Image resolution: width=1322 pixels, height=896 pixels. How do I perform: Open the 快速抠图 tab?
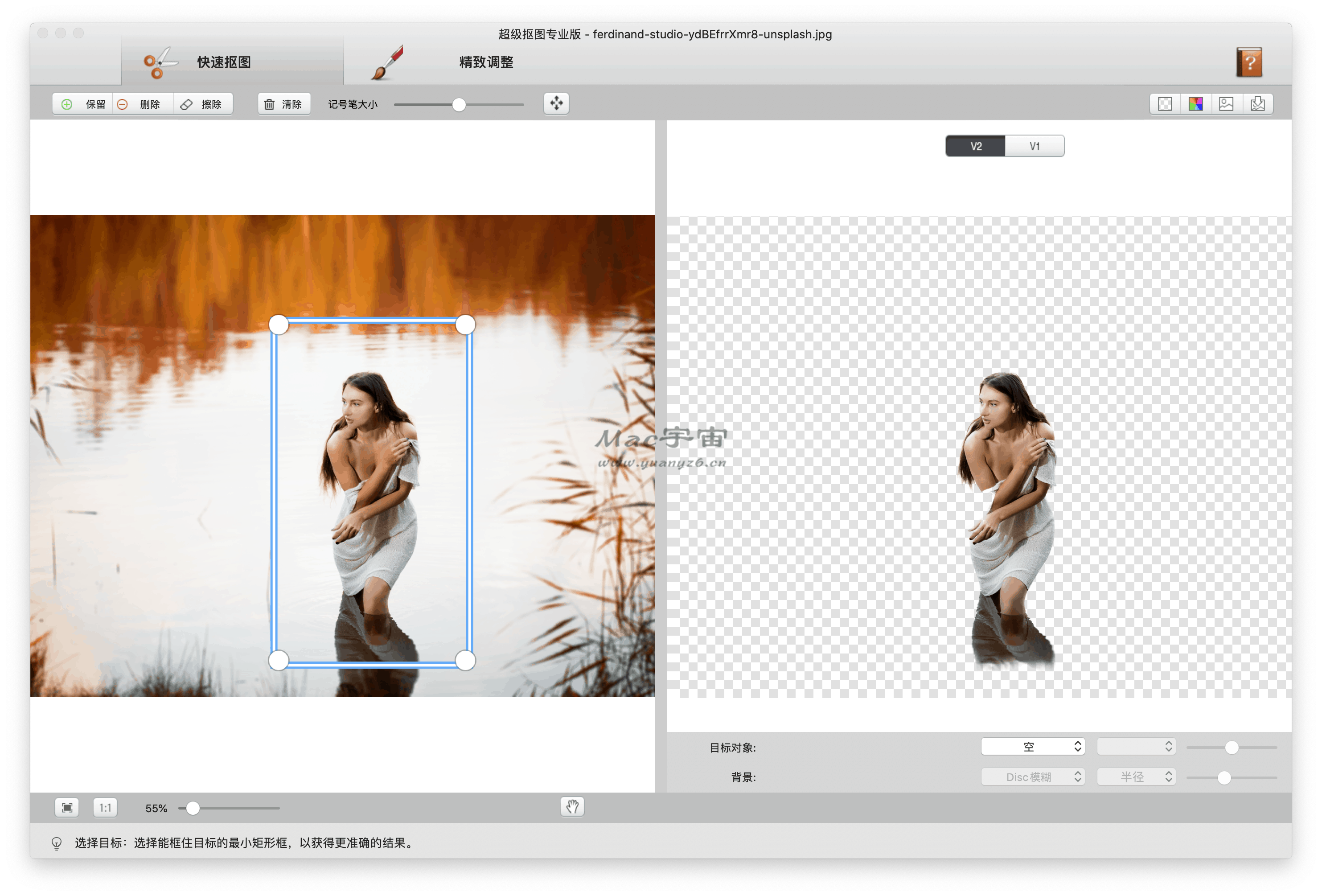click(x=224, y=62)
